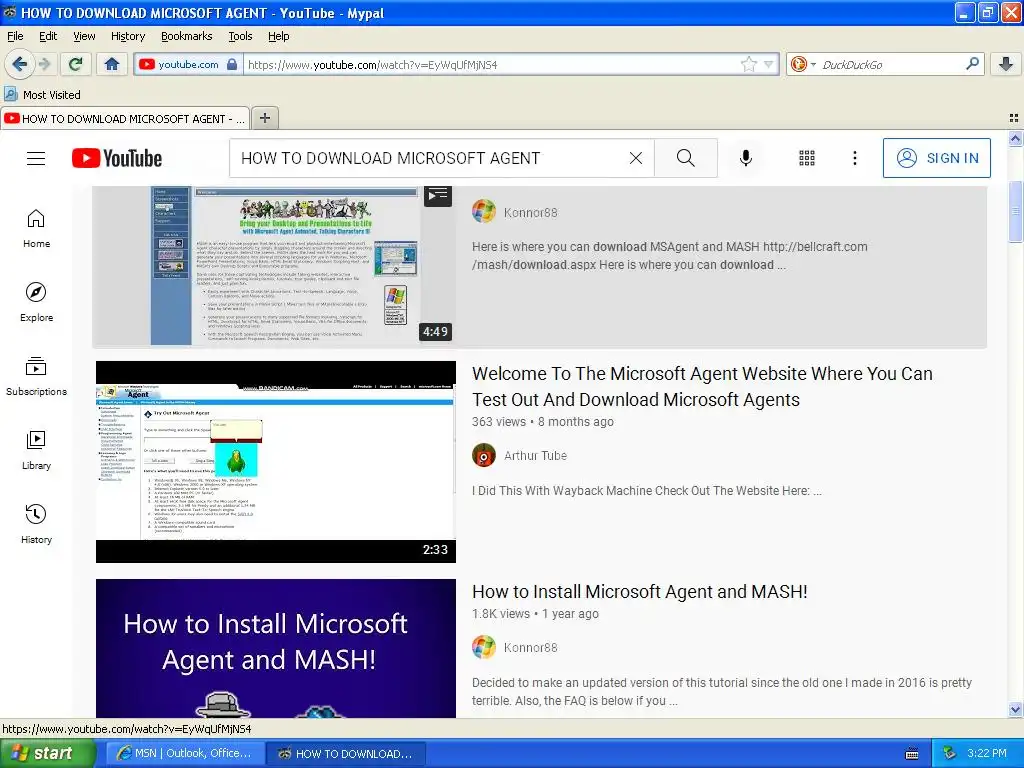Search by voice with the microphone icon
1024x768 pixels.
pos(746,158)
